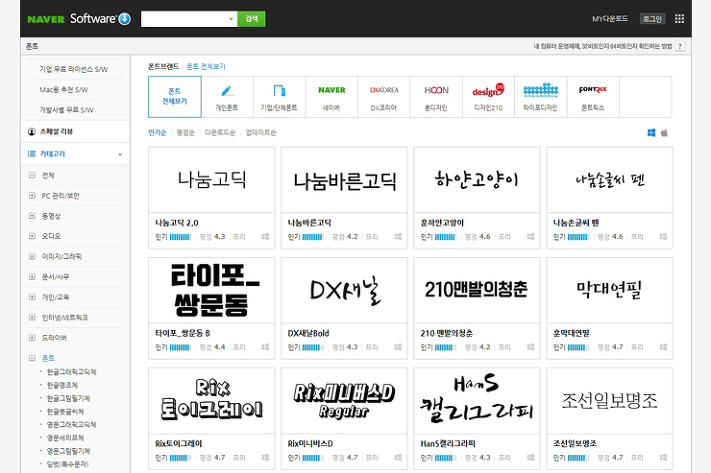The width and height of the screenshot is (711, 473).
Task: Click the list icon on 훈막대연필 card
Action: 663,347
